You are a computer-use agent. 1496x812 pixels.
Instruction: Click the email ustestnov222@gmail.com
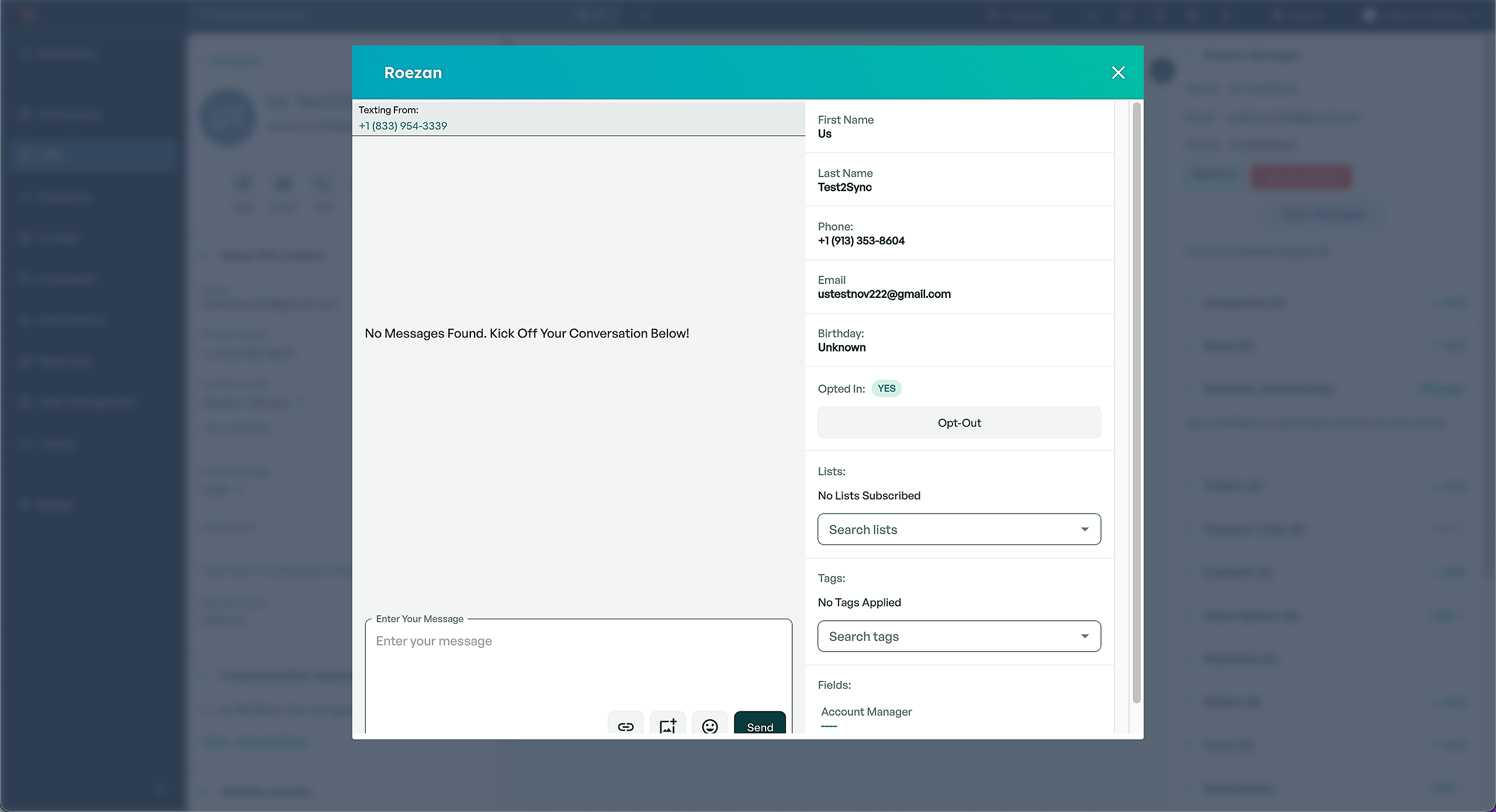pos(884,294)
